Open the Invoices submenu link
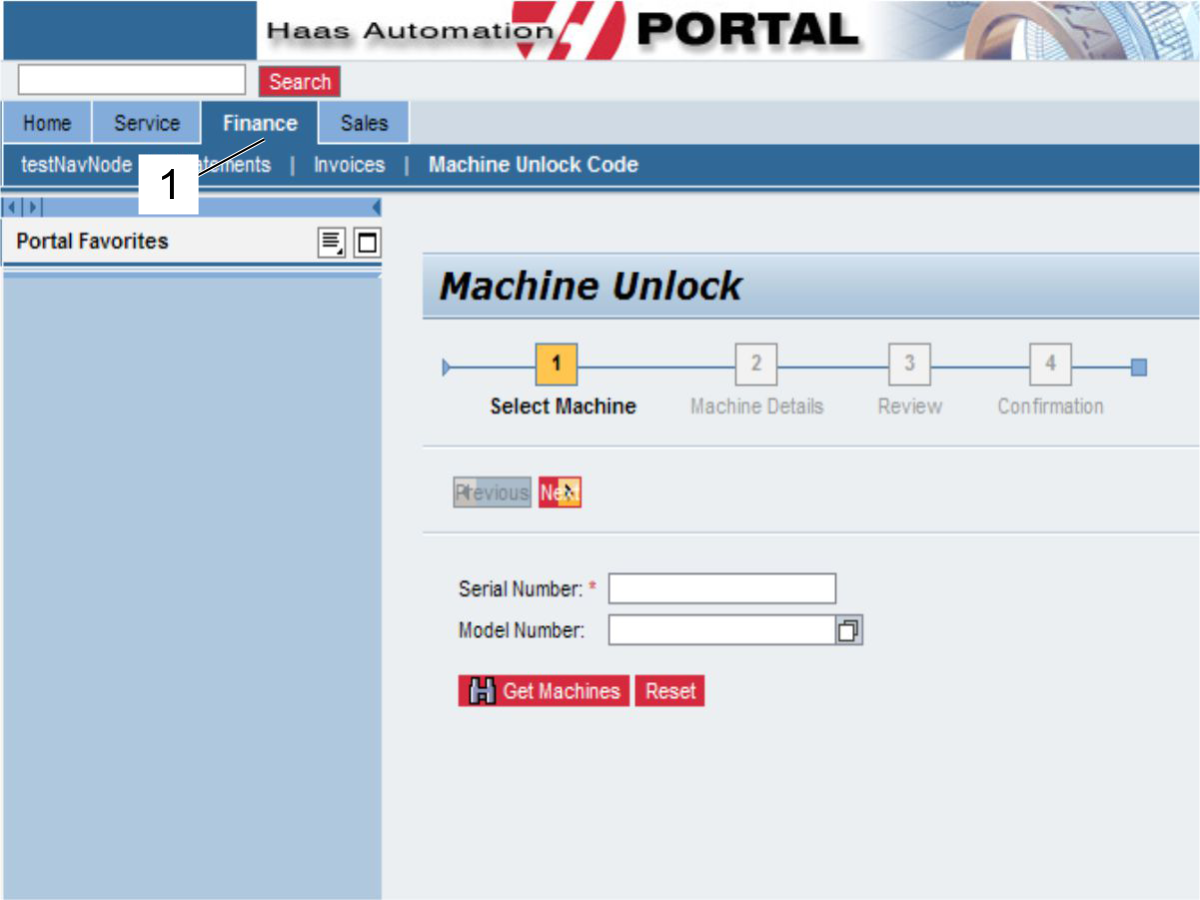The width and height of the screenshot is (1200, 900). pos(349,165)
